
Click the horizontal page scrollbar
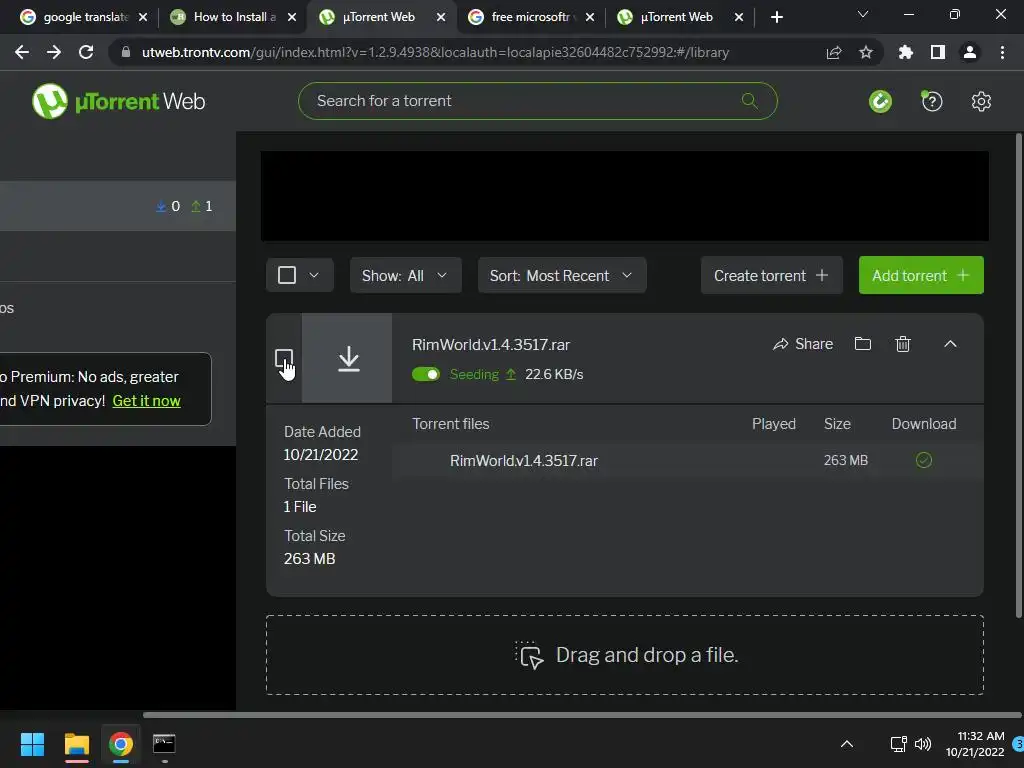coord(581,715)
